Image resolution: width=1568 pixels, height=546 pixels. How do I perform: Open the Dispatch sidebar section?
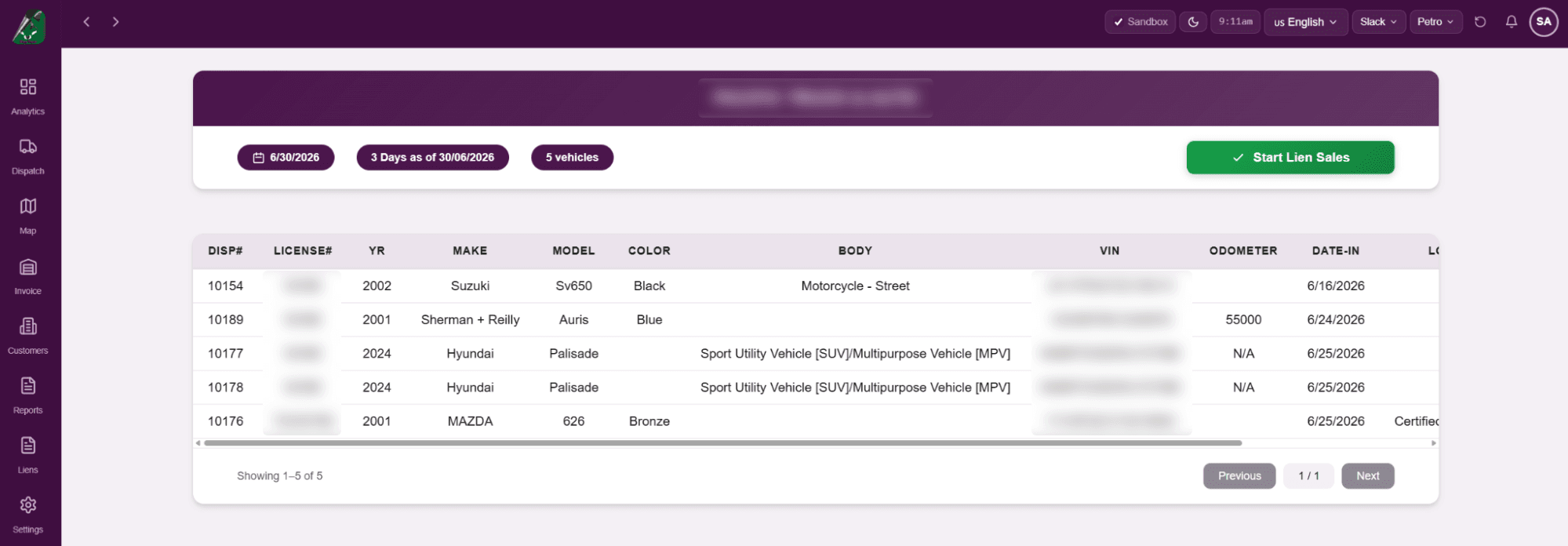click(28, 156)
